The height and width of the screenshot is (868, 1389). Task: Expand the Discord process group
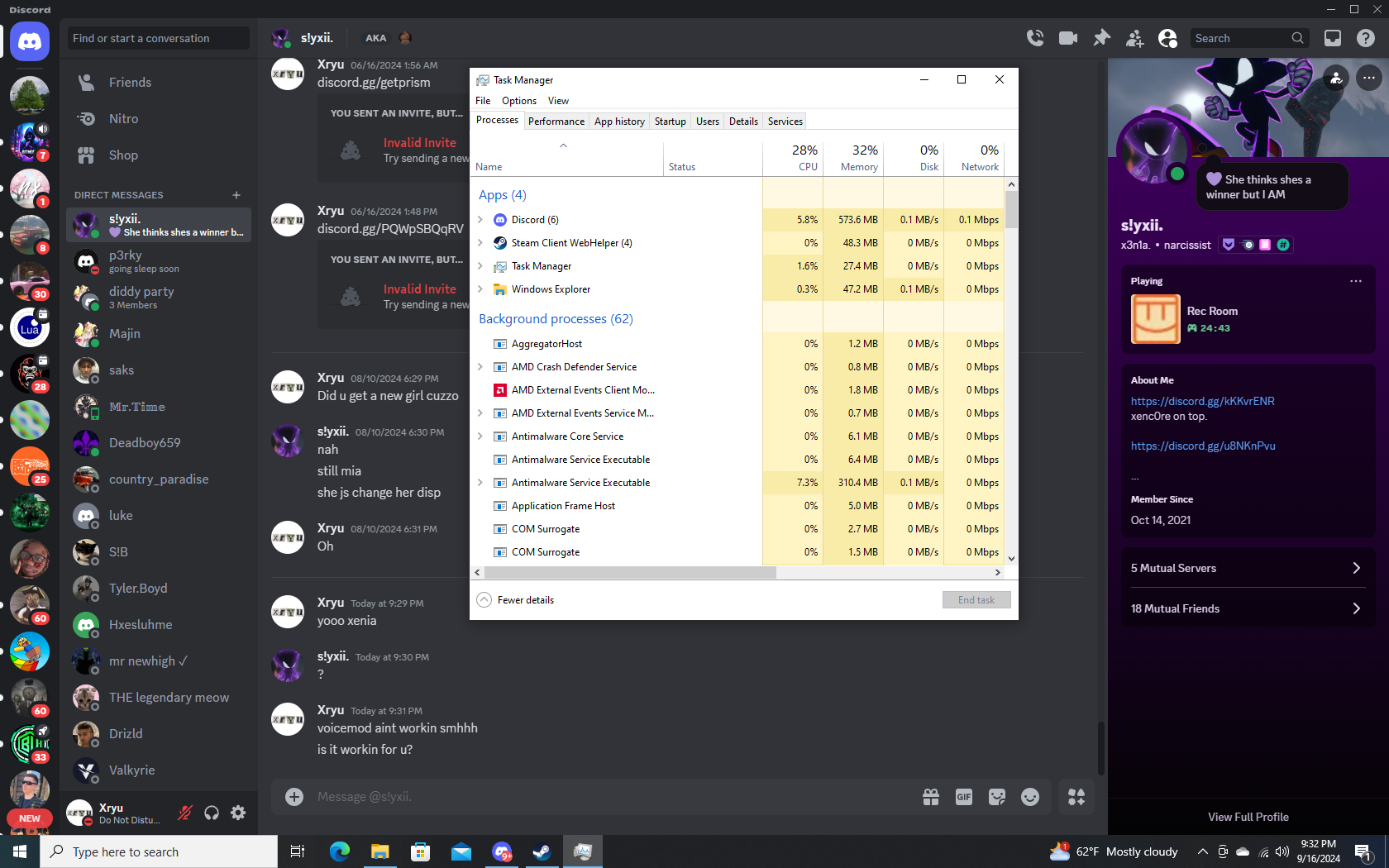pyautogui.click(x=480, y=220)
